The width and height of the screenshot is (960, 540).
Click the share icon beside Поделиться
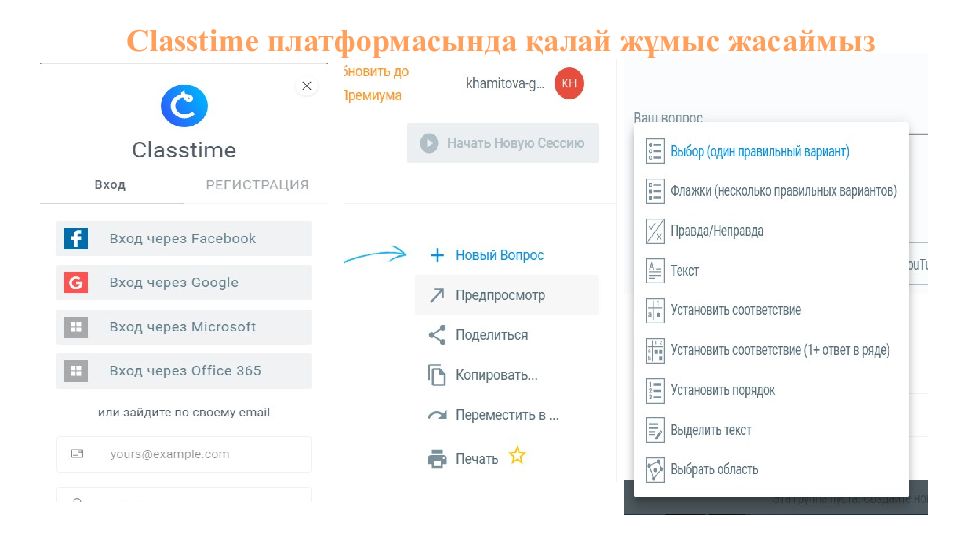click(x=437, y=335)
